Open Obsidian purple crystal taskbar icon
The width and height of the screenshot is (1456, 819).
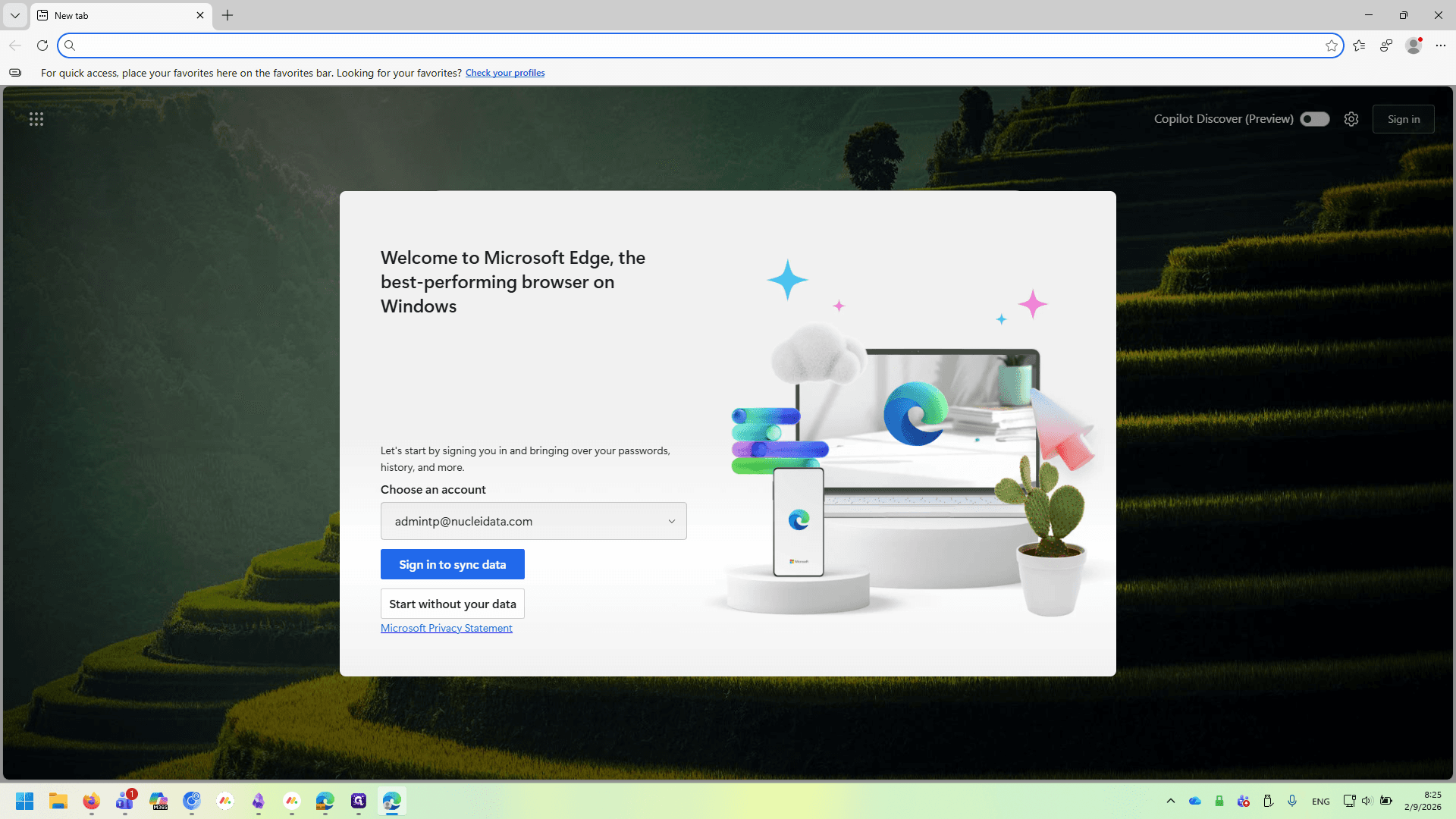coord(259,801)
